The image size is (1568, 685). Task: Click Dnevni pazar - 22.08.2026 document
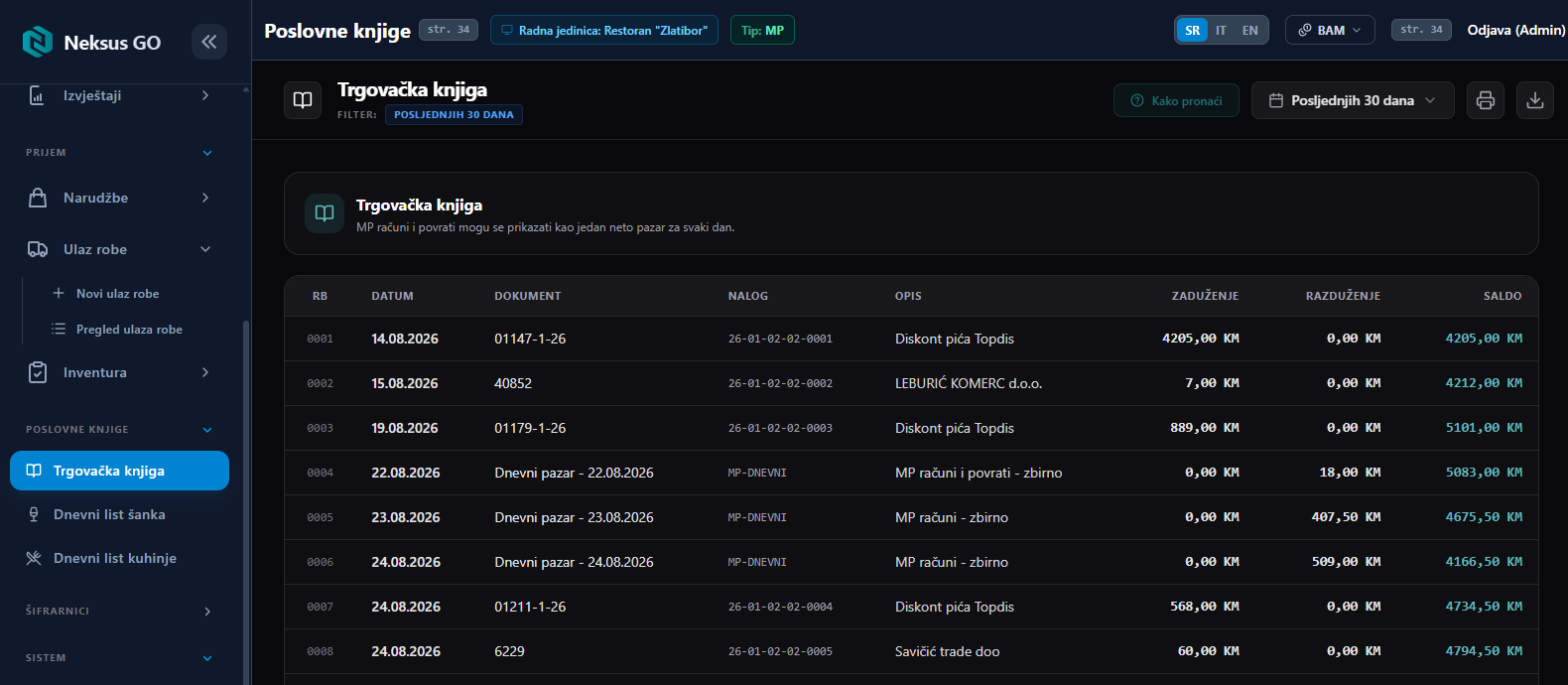[574, 473]
